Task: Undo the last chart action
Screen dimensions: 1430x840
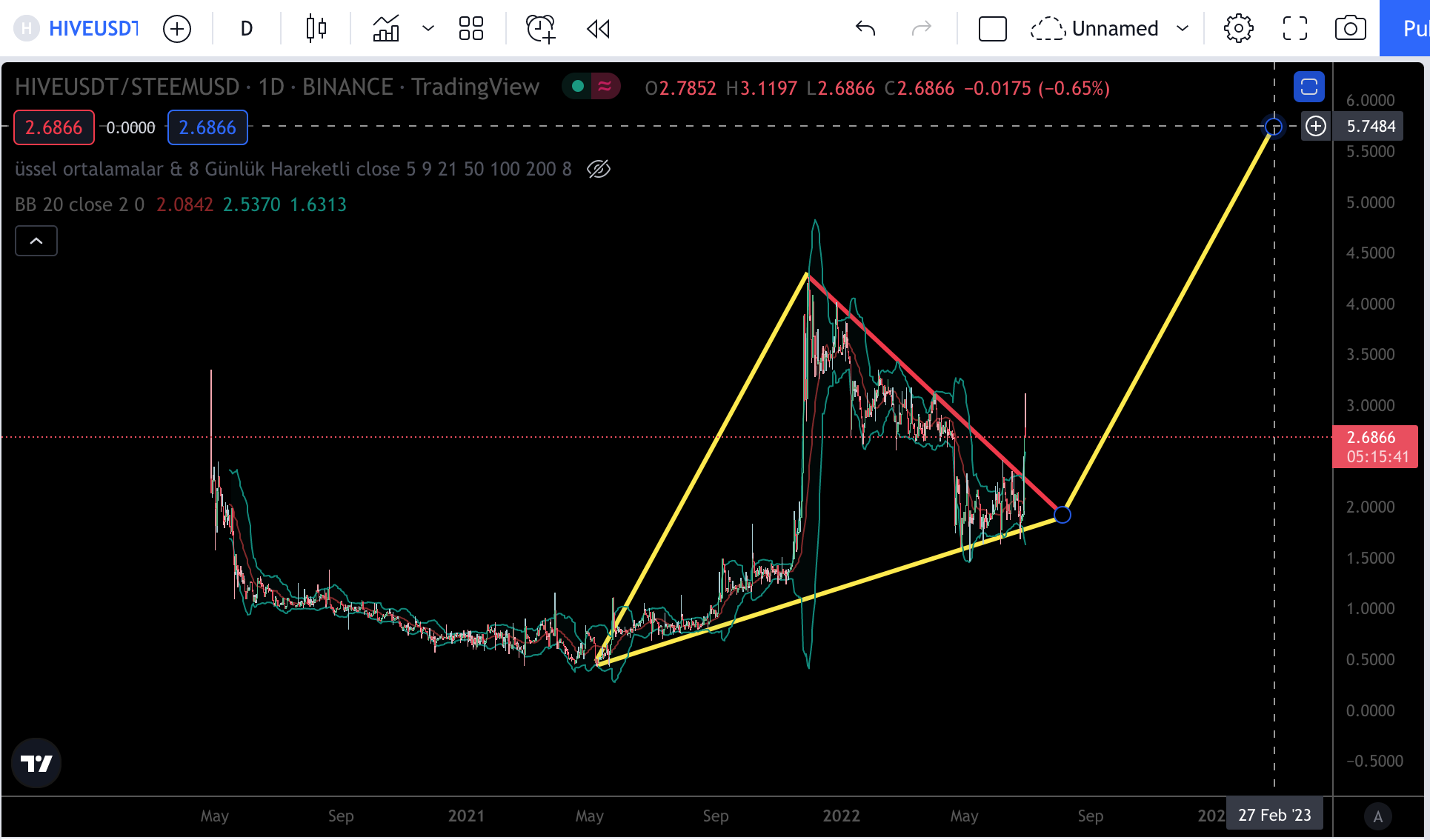Action: [865, 29]
